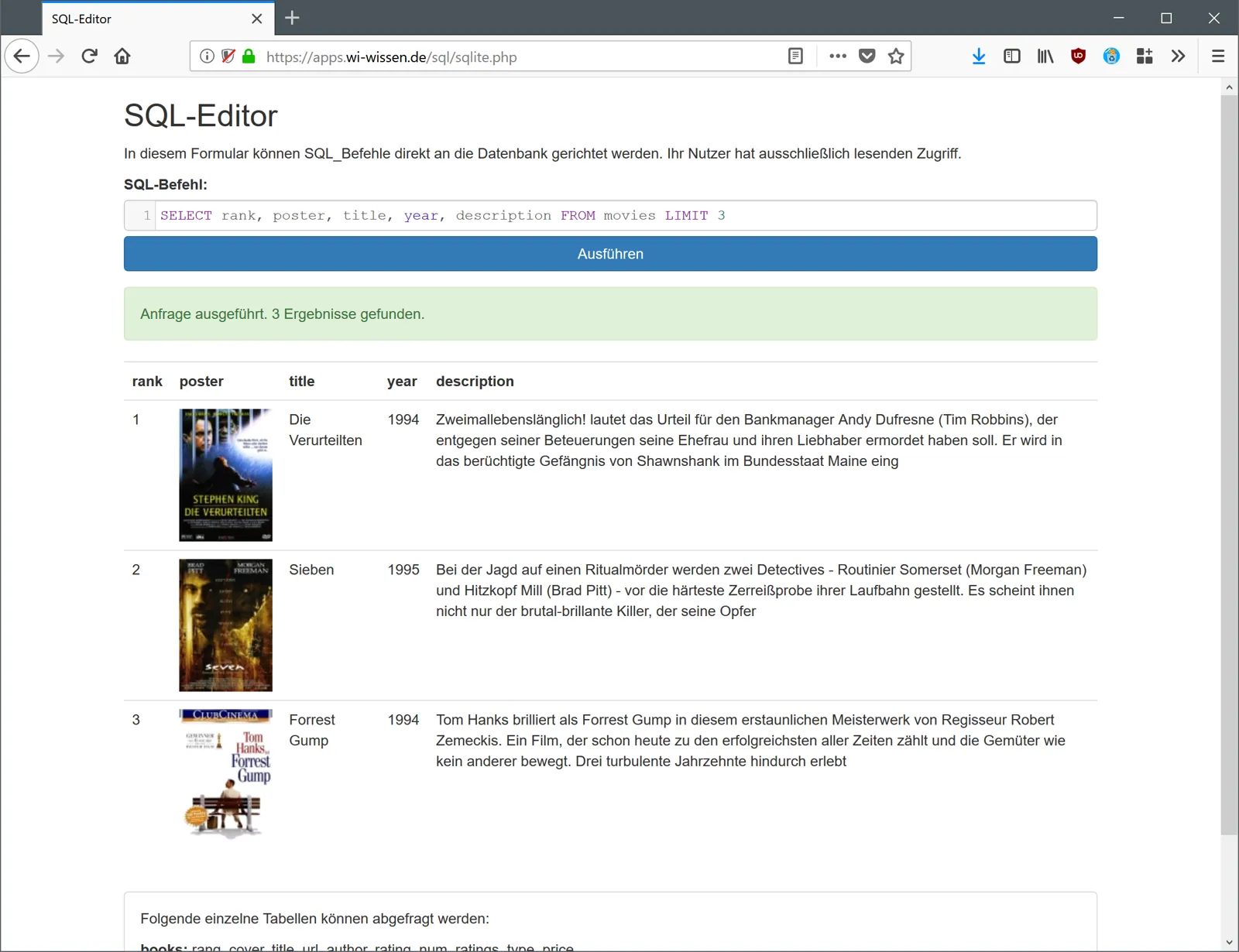The image size is (1239, 952).
Task: Toggle reader view in address bar
Action: (x=795, y=56)
